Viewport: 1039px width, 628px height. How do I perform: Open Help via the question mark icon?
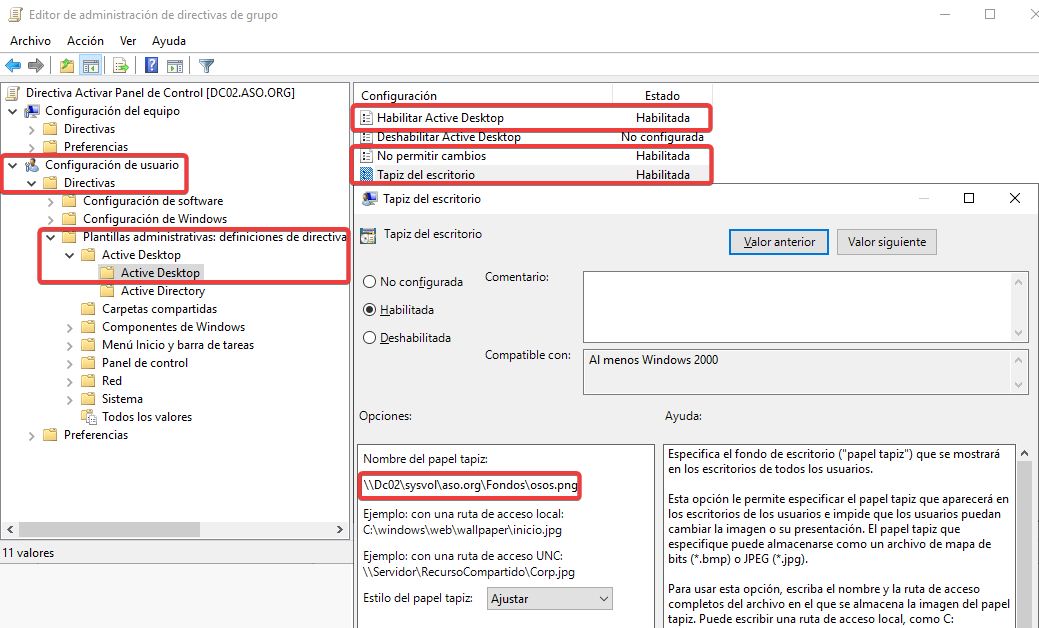coord(151,66)
